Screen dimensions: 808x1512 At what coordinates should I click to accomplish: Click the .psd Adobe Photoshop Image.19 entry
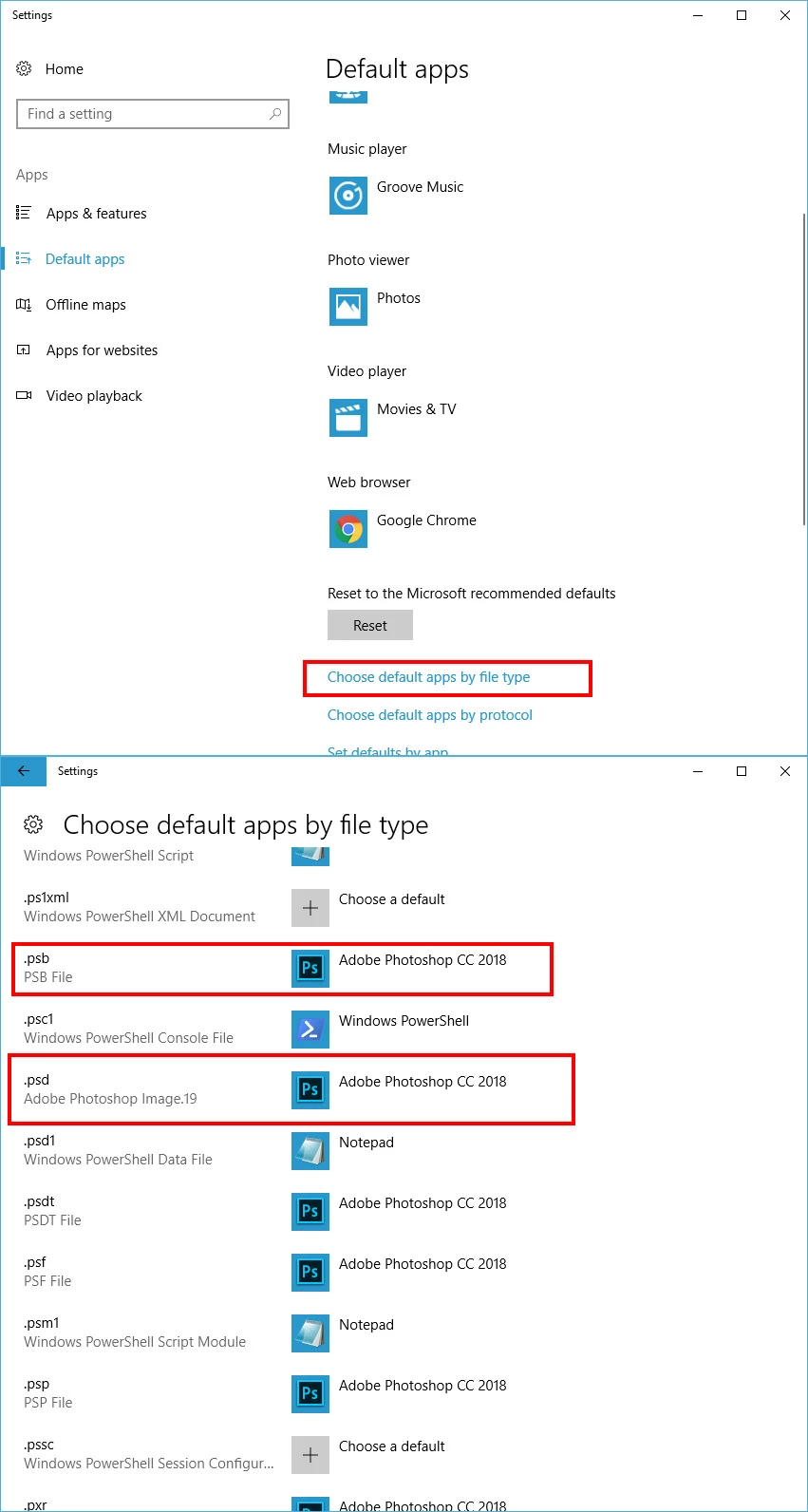pyautogui.click(x=110, y=1089)
